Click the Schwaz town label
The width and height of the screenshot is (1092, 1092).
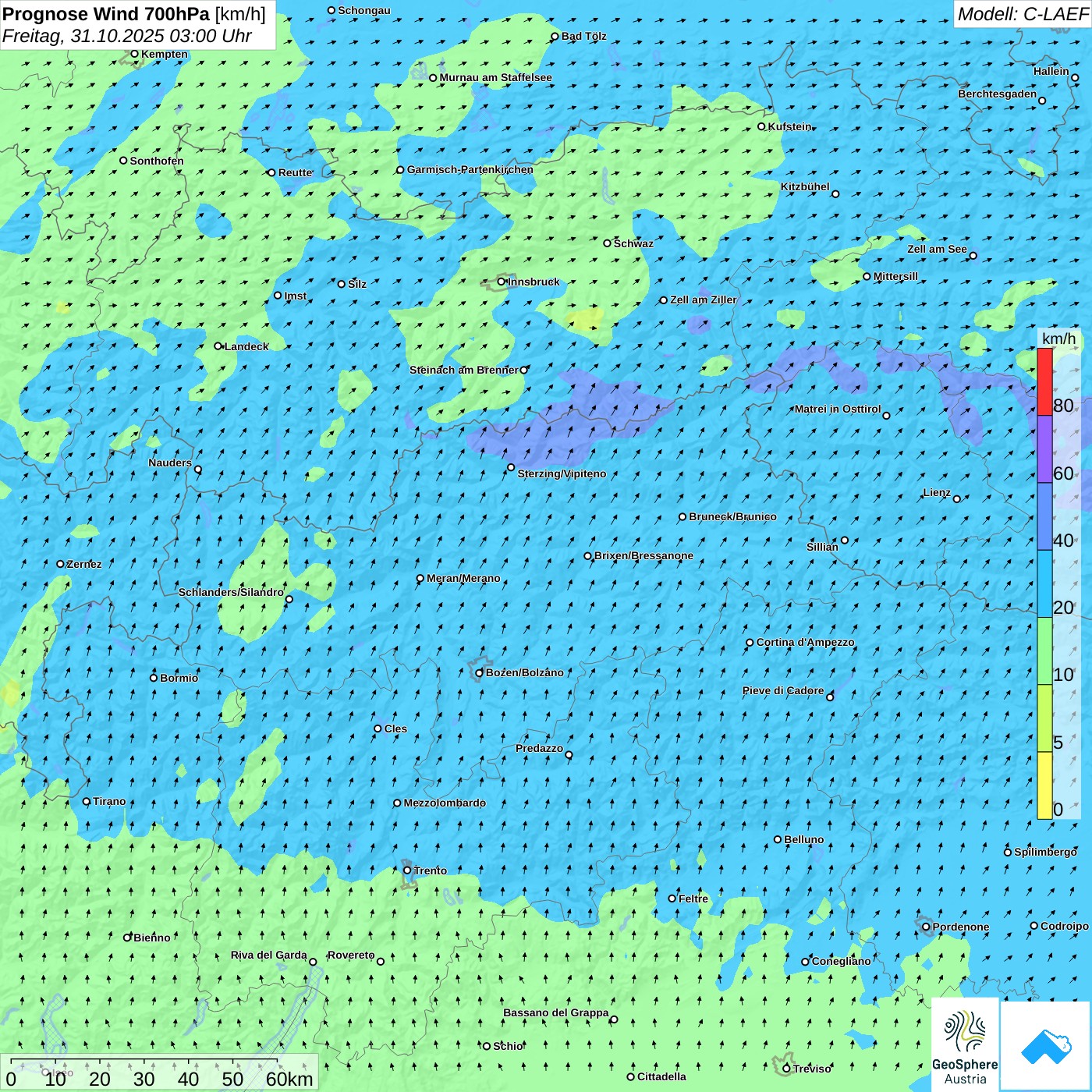click(633, 243)
